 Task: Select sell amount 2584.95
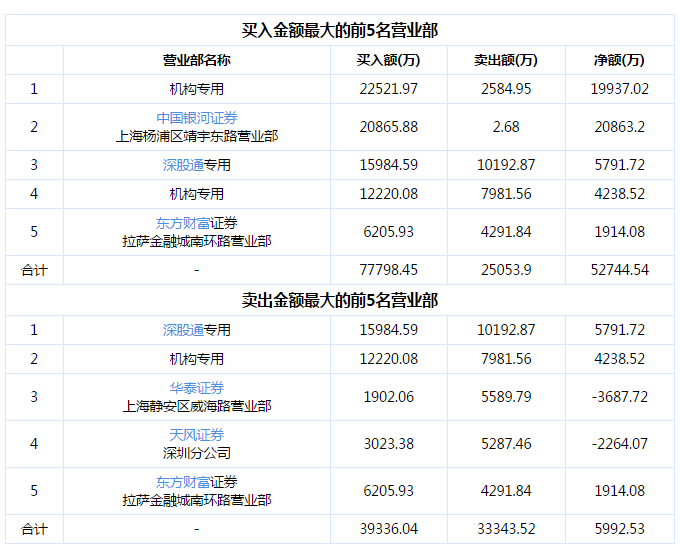point(506,89)
